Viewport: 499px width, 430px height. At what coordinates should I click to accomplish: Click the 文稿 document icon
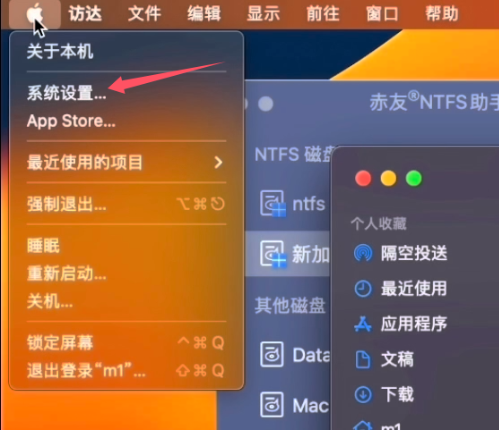tap(363, 359)
